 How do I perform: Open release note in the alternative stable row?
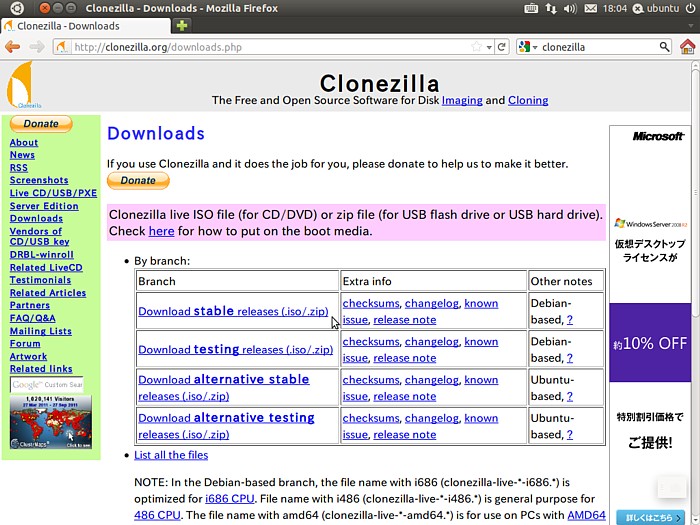tap(404, 396)
